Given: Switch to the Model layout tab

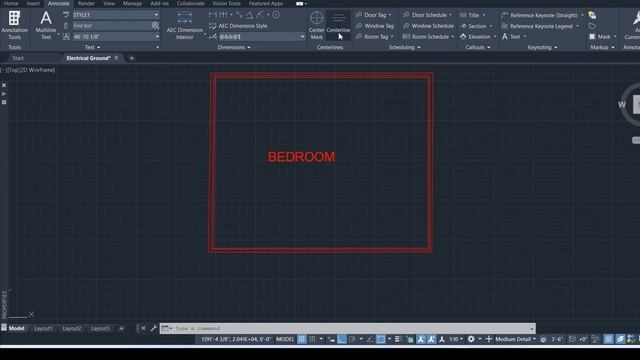Looking at the screenshot, I should [x=16, y=328].
